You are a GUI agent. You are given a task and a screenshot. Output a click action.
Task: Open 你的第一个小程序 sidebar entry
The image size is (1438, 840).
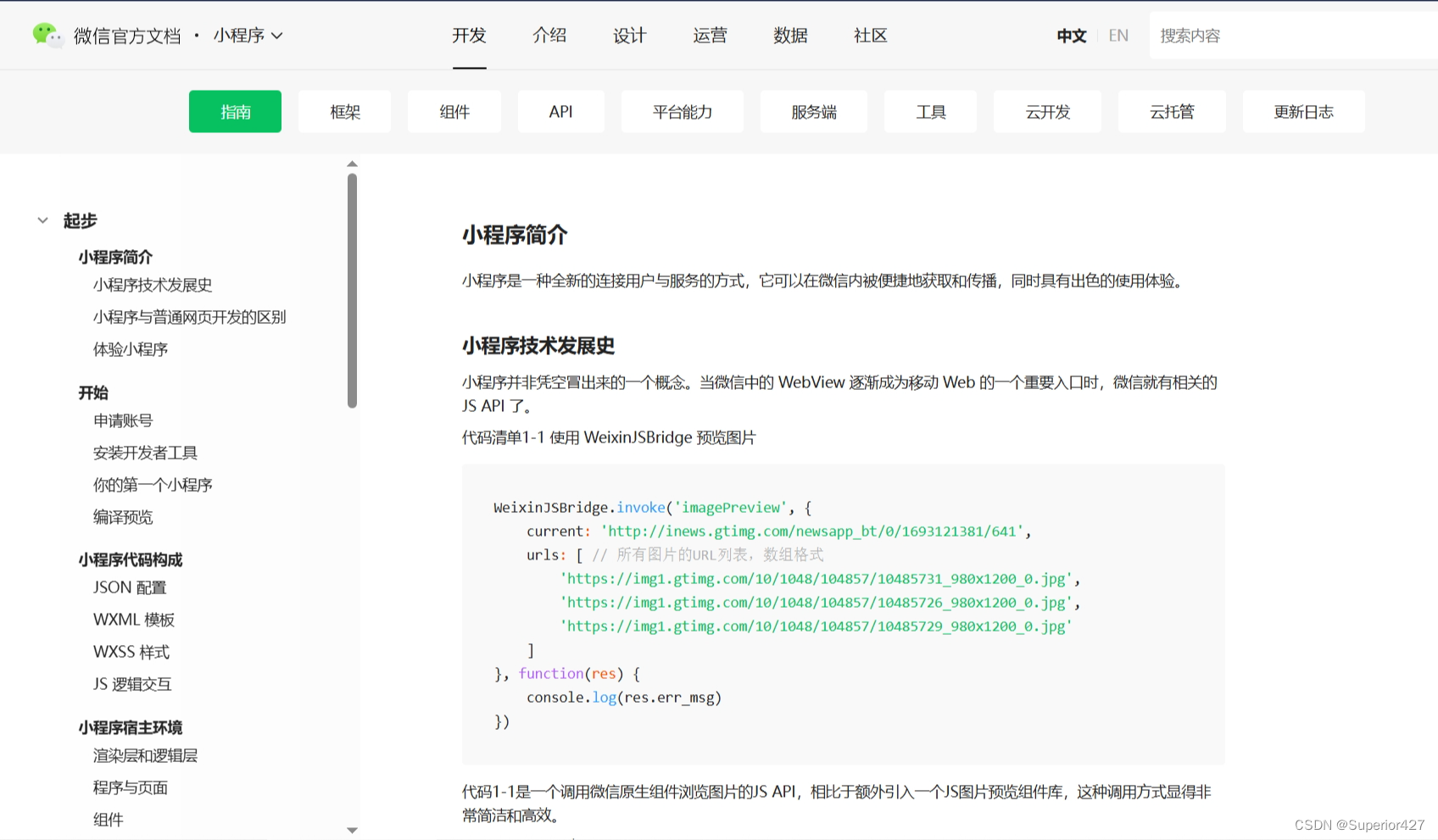click(153, 485)
